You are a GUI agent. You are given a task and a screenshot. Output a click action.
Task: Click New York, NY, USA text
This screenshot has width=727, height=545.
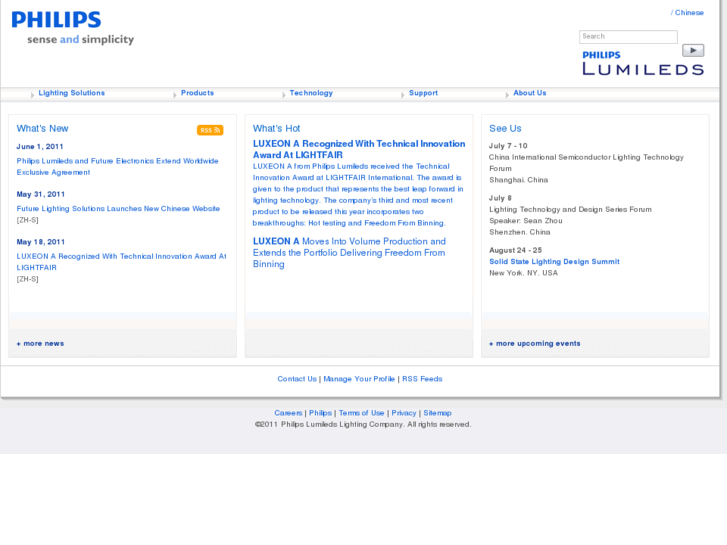(x=523, y=273)
